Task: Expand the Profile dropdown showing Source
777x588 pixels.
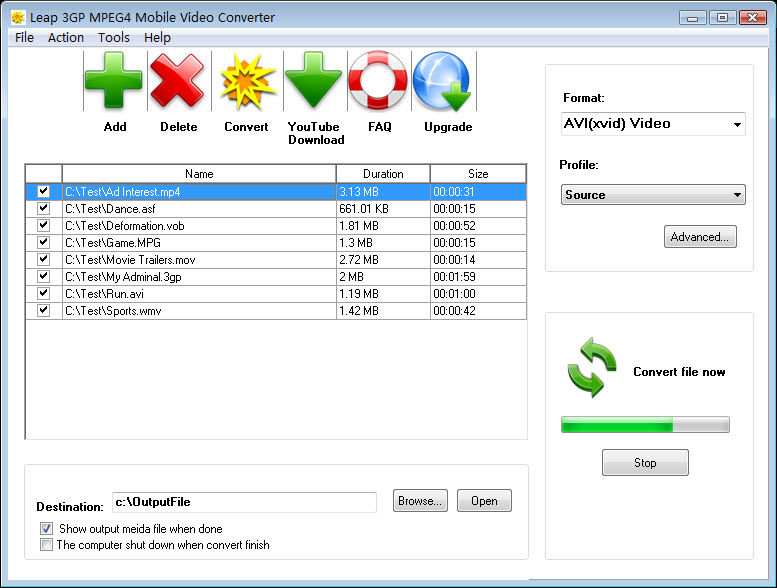Action: (653, 195)
